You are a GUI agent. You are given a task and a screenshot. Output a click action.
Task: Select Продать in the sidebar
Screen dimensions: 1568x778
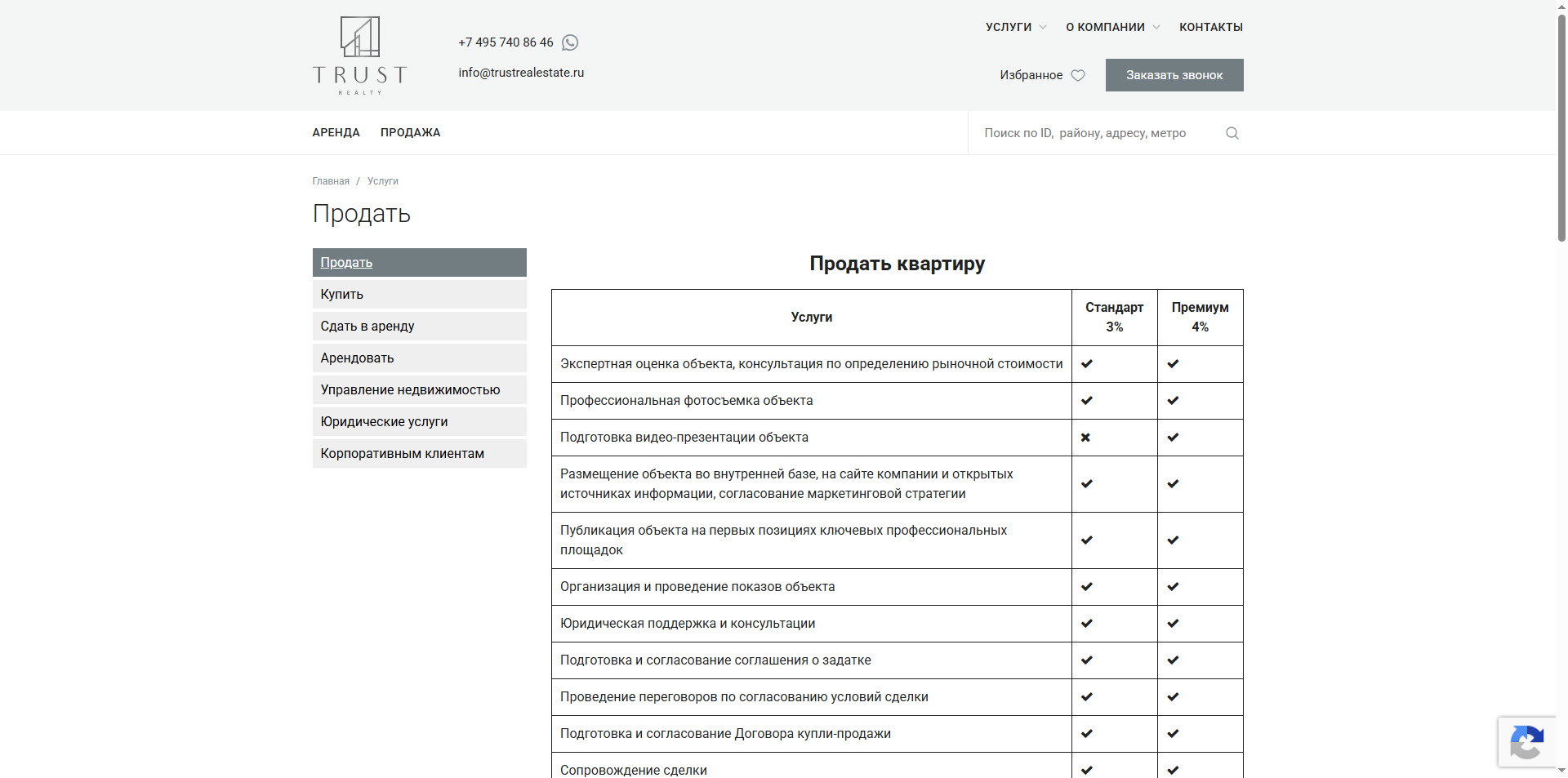(x=420, y=262)
